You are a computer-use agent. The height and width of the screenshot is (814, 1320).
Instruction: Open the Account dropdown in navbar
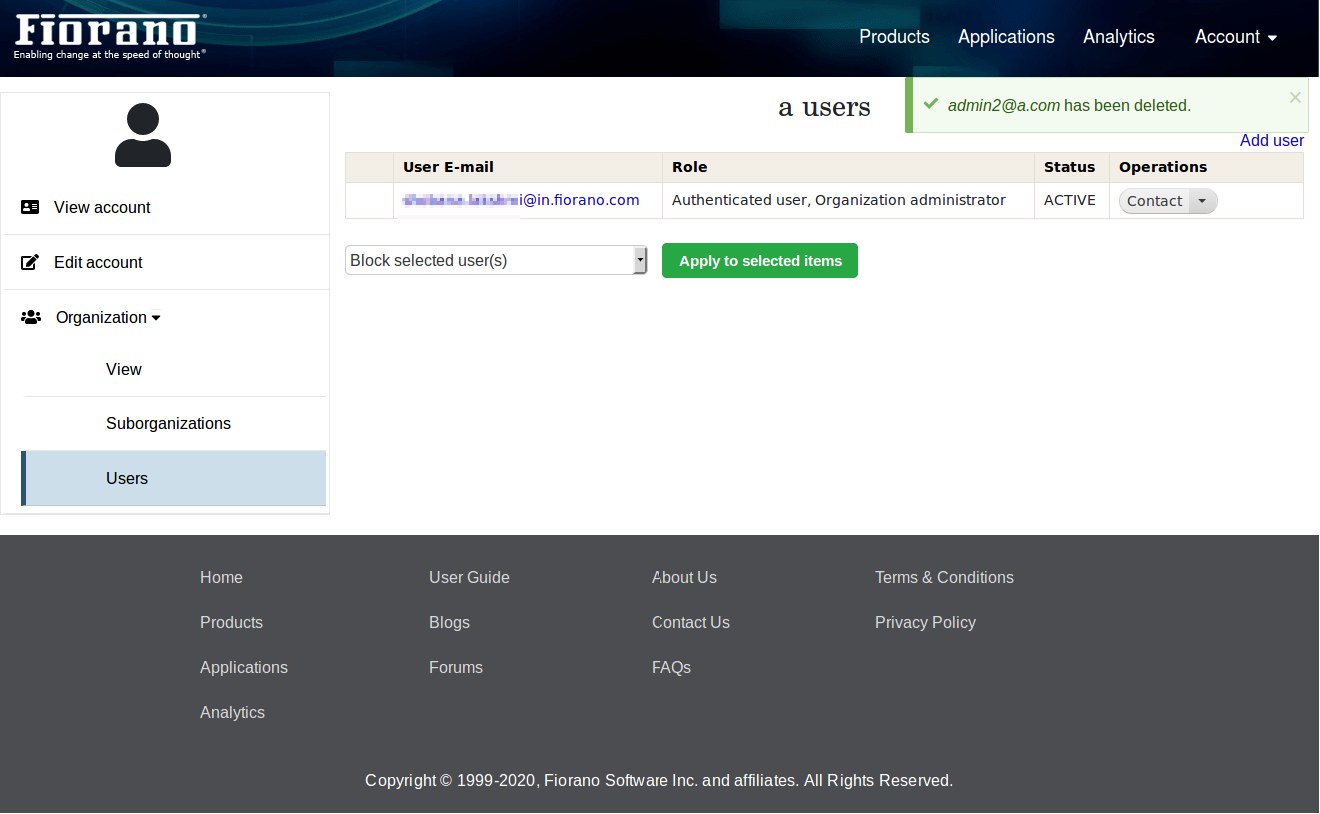pos(1236,37)
